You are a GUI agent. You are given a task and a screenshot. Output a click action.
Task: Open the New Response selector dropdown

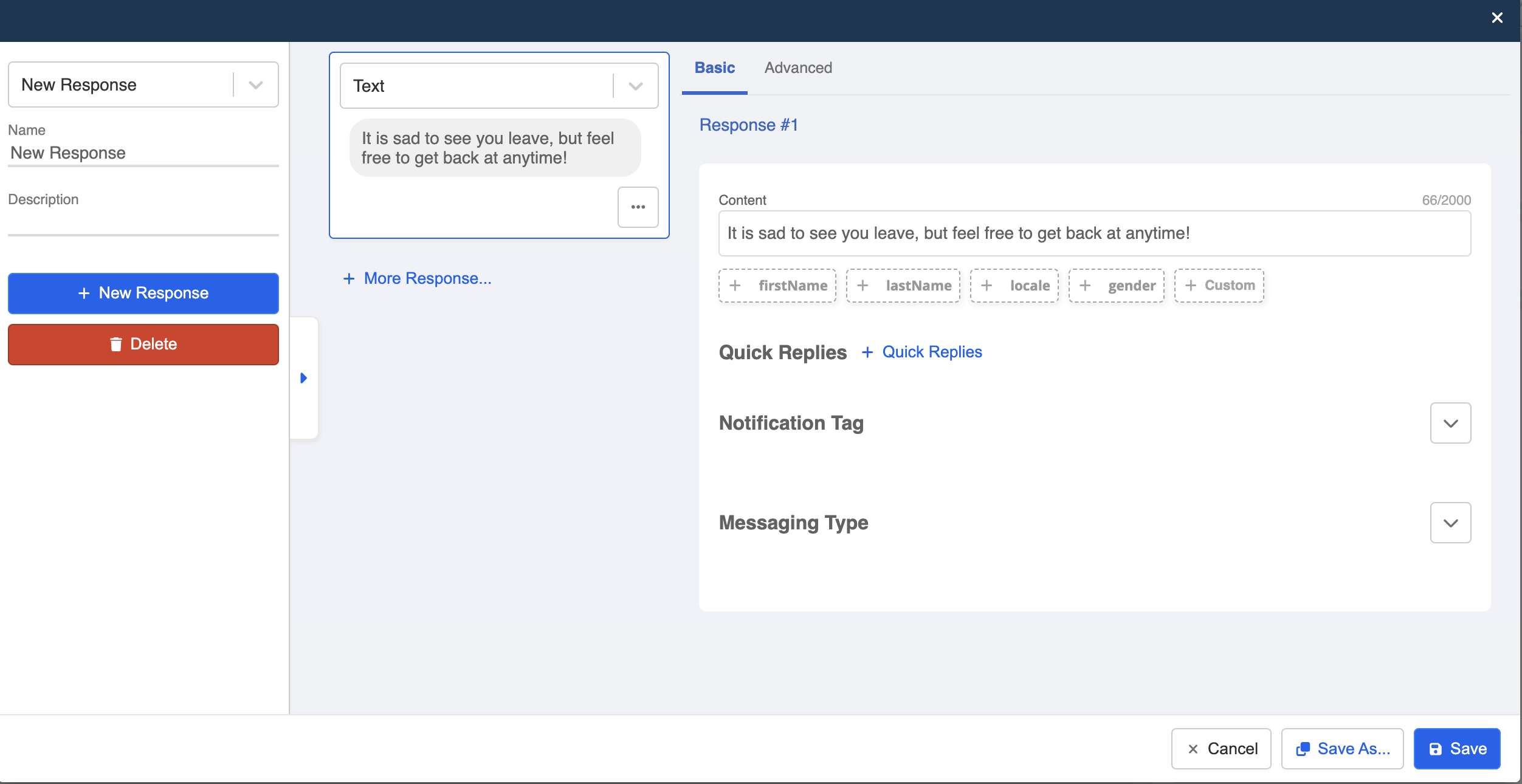(256, 85)
